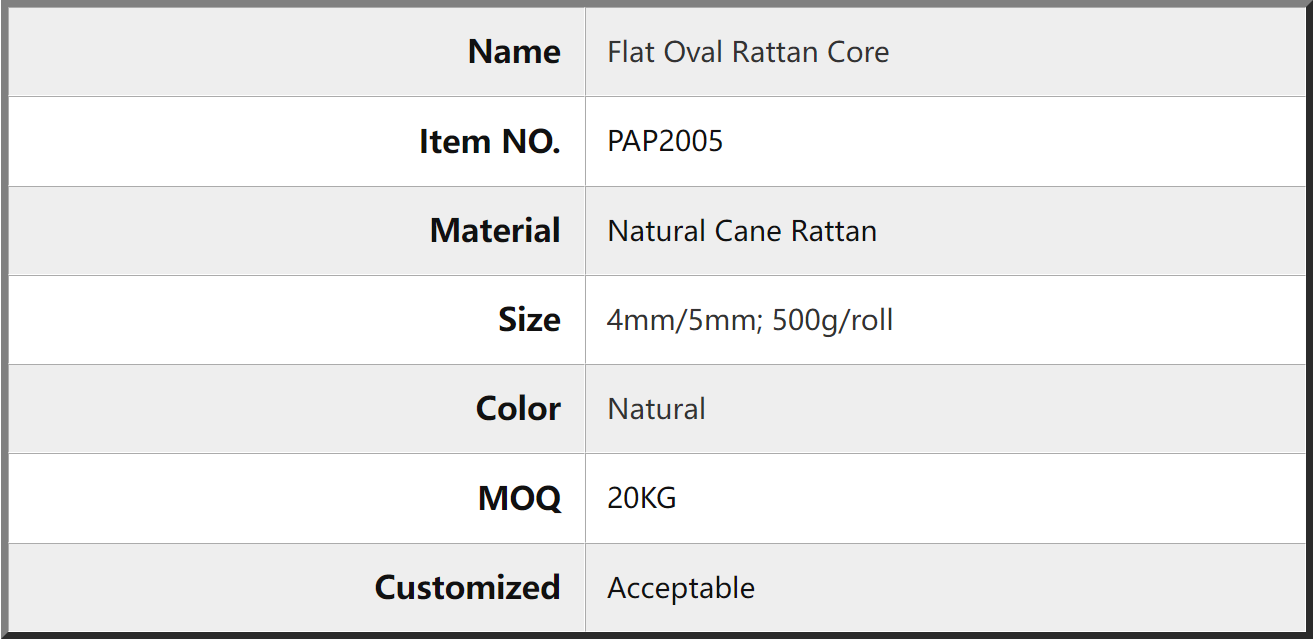Select the '4mm/5mm; 500g/roll' size value
This screenshot has height=639, width=1313.
pyautogui.click(x=750, y=320)
